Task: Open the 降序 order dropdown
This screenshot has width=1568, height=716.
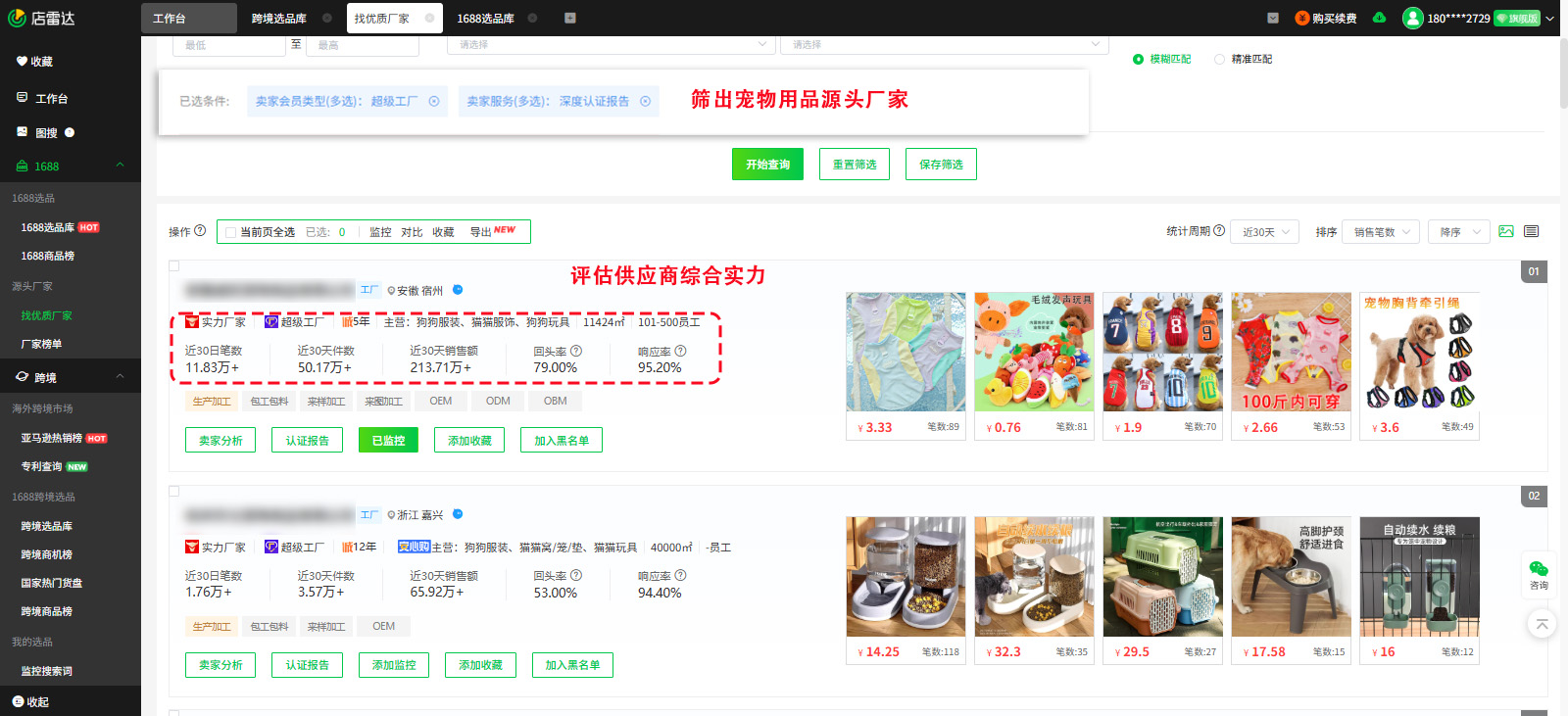Action: pos(1459,232)
